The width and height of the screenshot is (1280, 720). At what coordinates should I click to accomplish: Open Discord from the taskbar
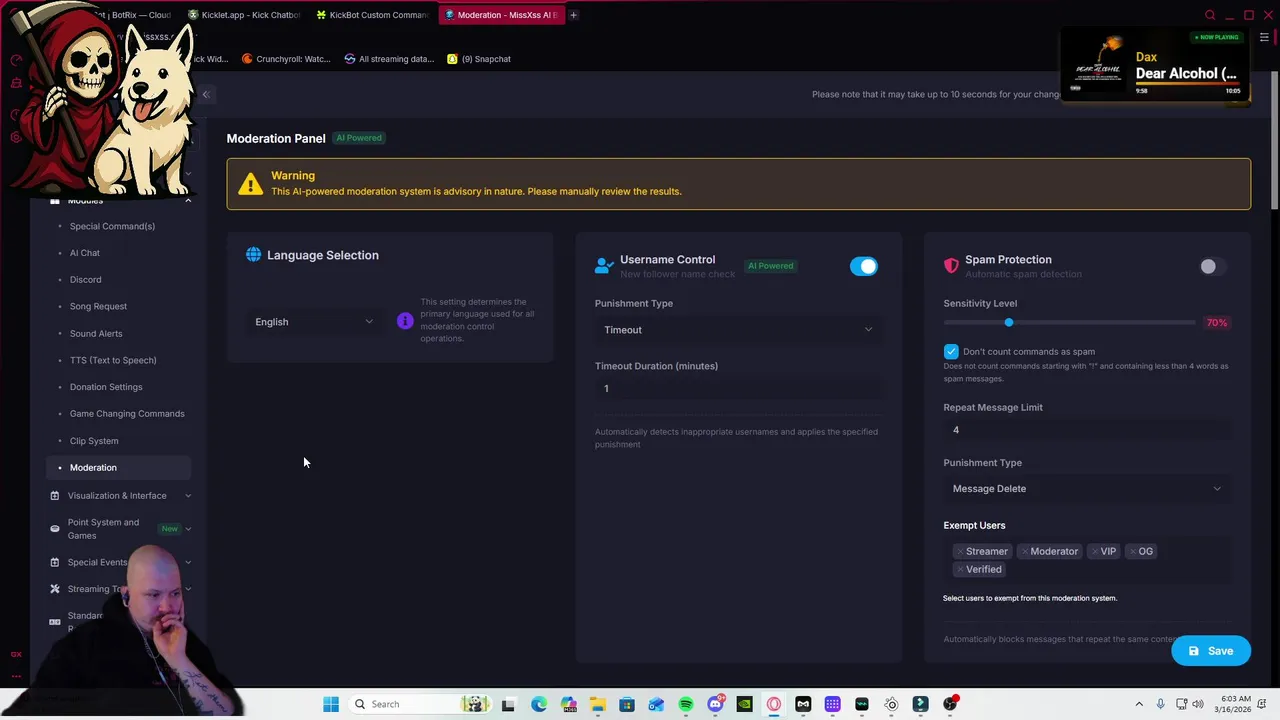(715, 704)
